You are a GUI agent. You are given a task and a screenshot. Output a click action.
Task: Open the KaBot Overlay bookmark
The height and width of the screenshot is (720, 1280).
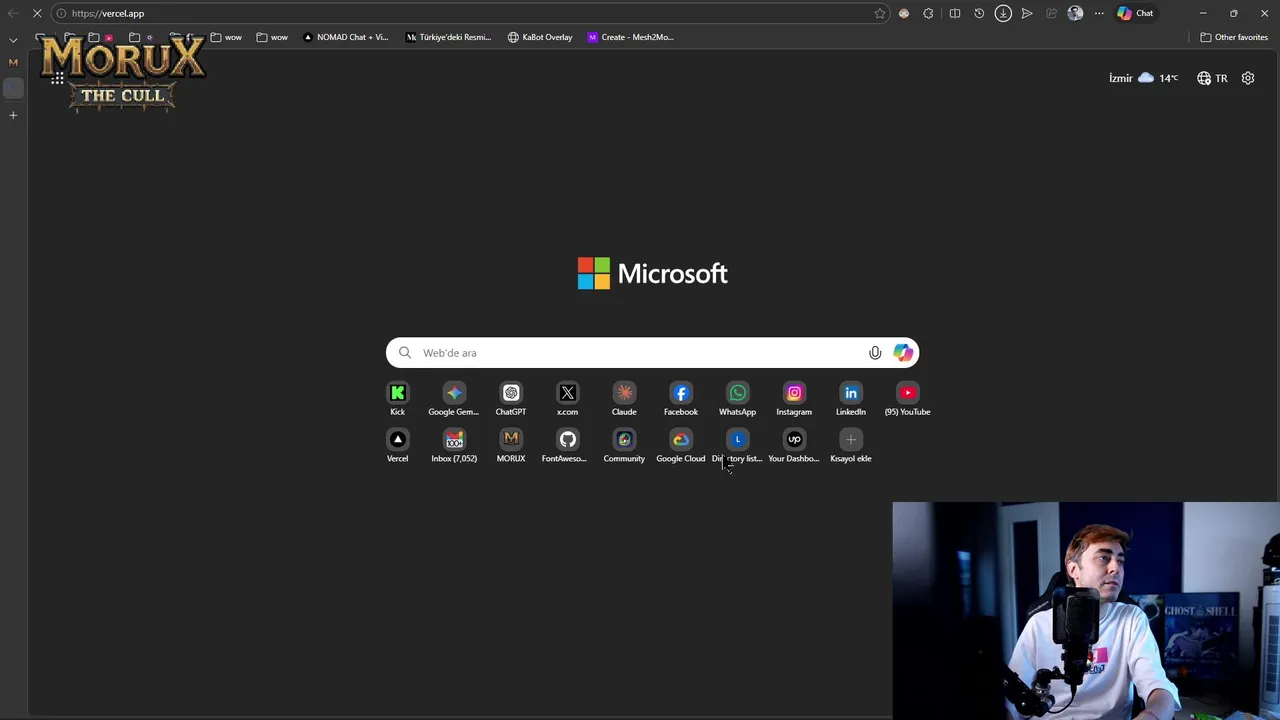coord(540,37)
